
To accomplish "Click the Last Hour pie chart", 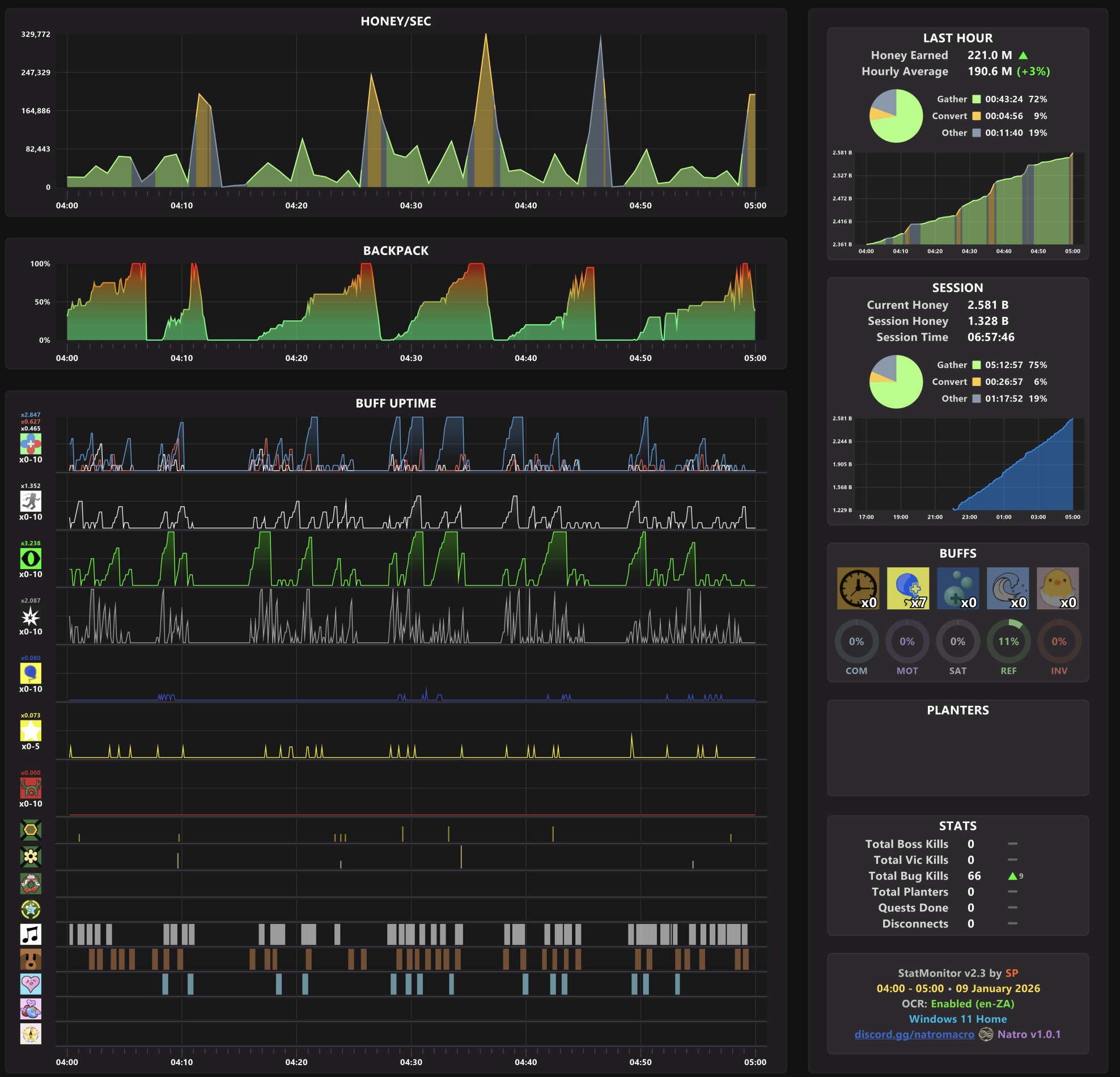I will (896, 116).
